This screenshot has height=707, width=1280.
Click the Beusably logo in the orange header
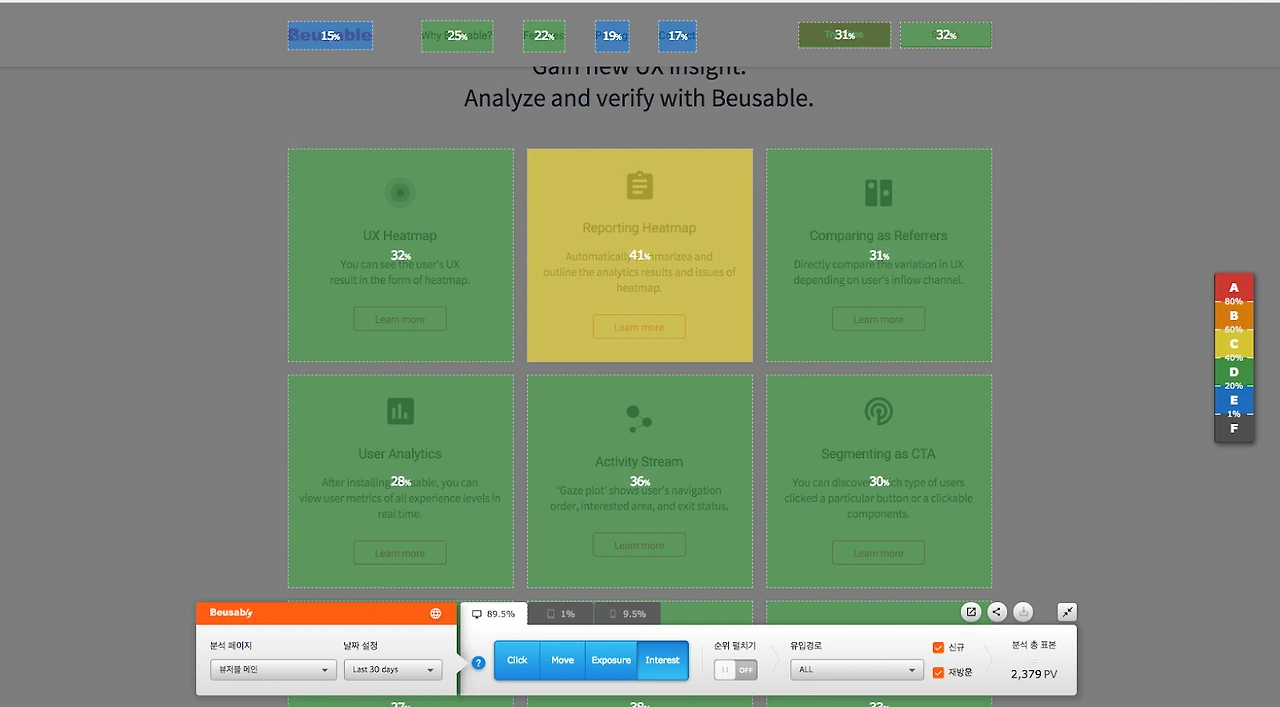(x=231, y=613)
